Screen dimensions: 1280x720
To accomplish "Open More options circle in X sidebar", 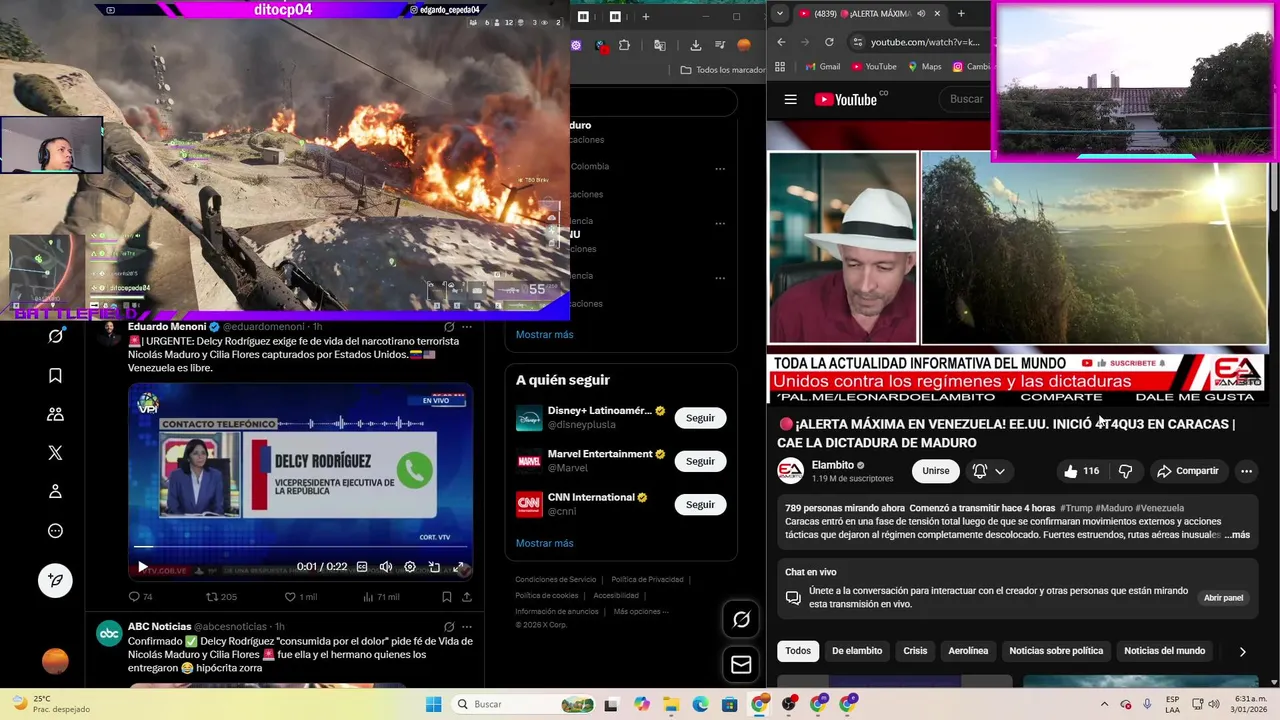I will click(55, 531).
